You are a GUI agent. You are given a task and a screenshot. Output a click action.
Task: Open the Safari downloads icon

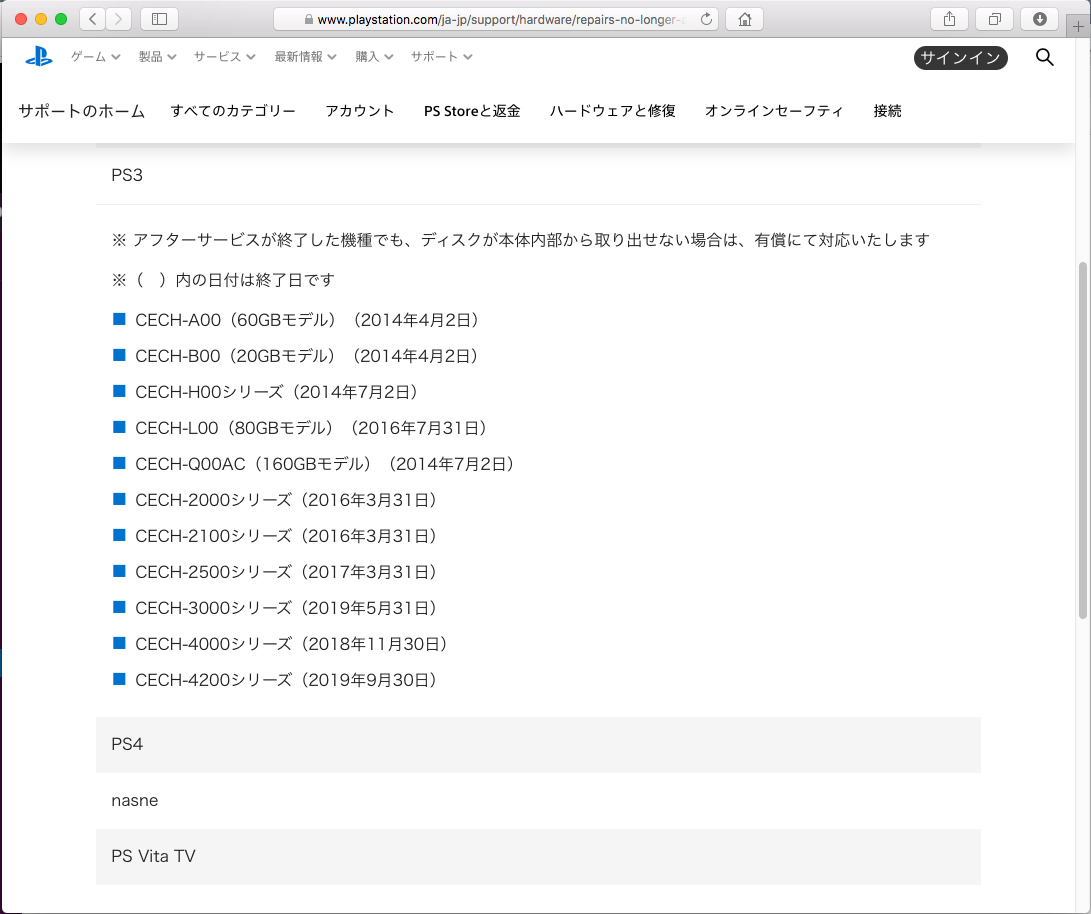pyautogui.click(x=1040, y=19)
